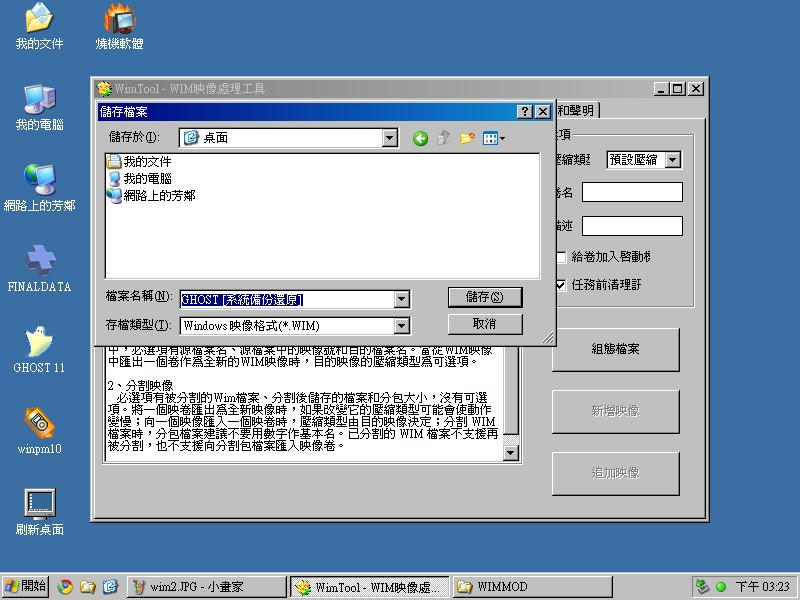The image size is (800, 600).
Task: Uncheck the 任務前清理 checkbox
Action: tap(561, 284)
